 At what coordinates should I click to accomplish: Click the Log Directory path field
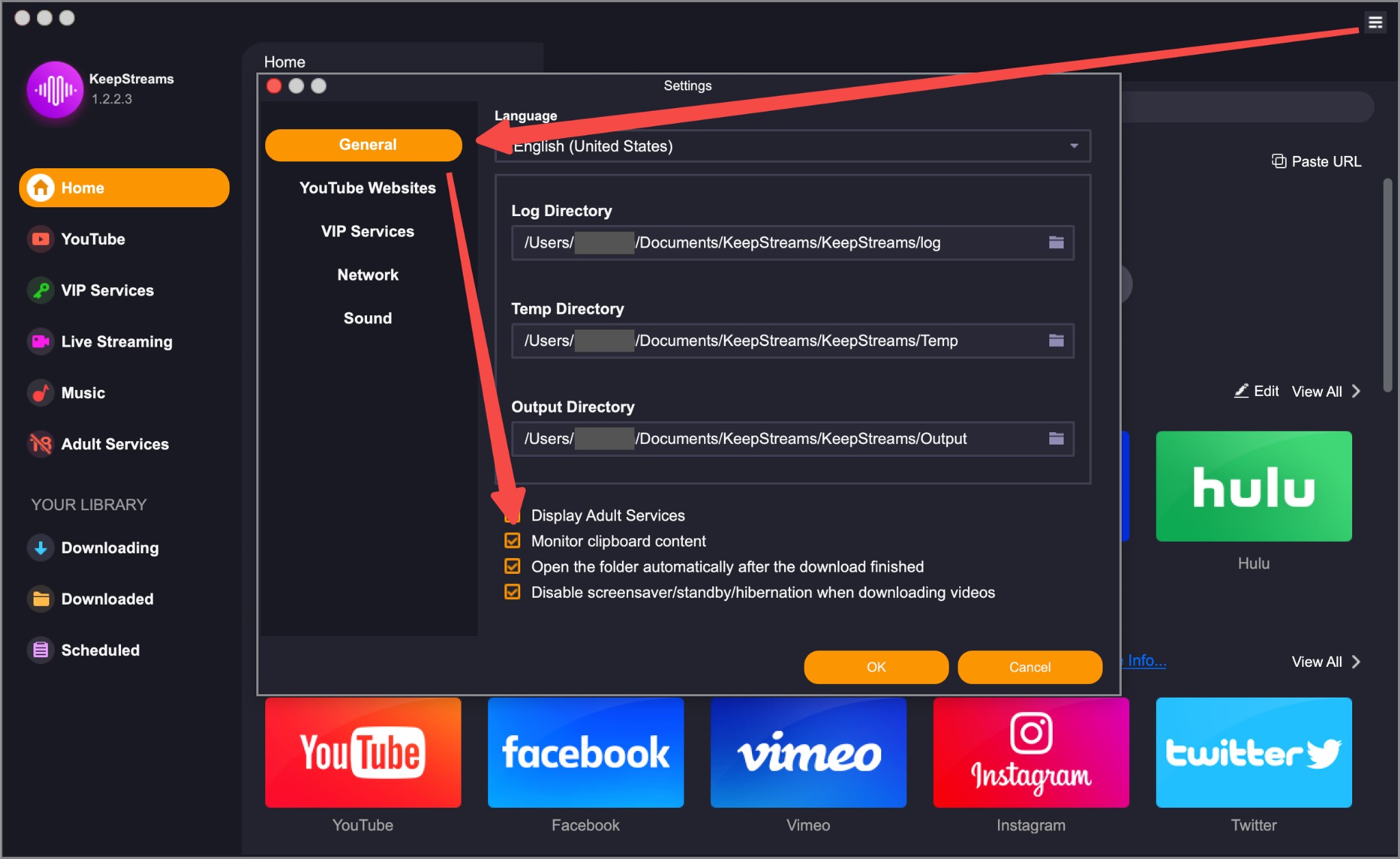(x=792, y=243)
